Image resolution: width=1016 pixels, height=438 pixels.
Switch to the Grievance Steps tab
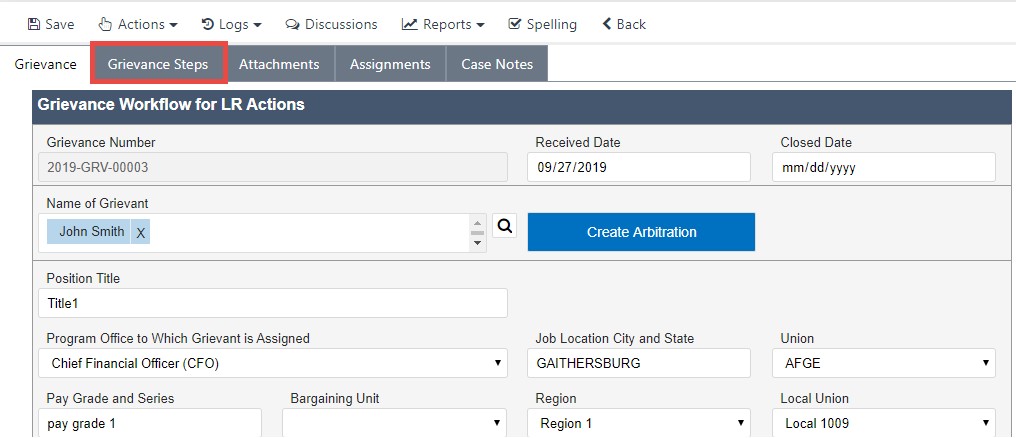158,64
